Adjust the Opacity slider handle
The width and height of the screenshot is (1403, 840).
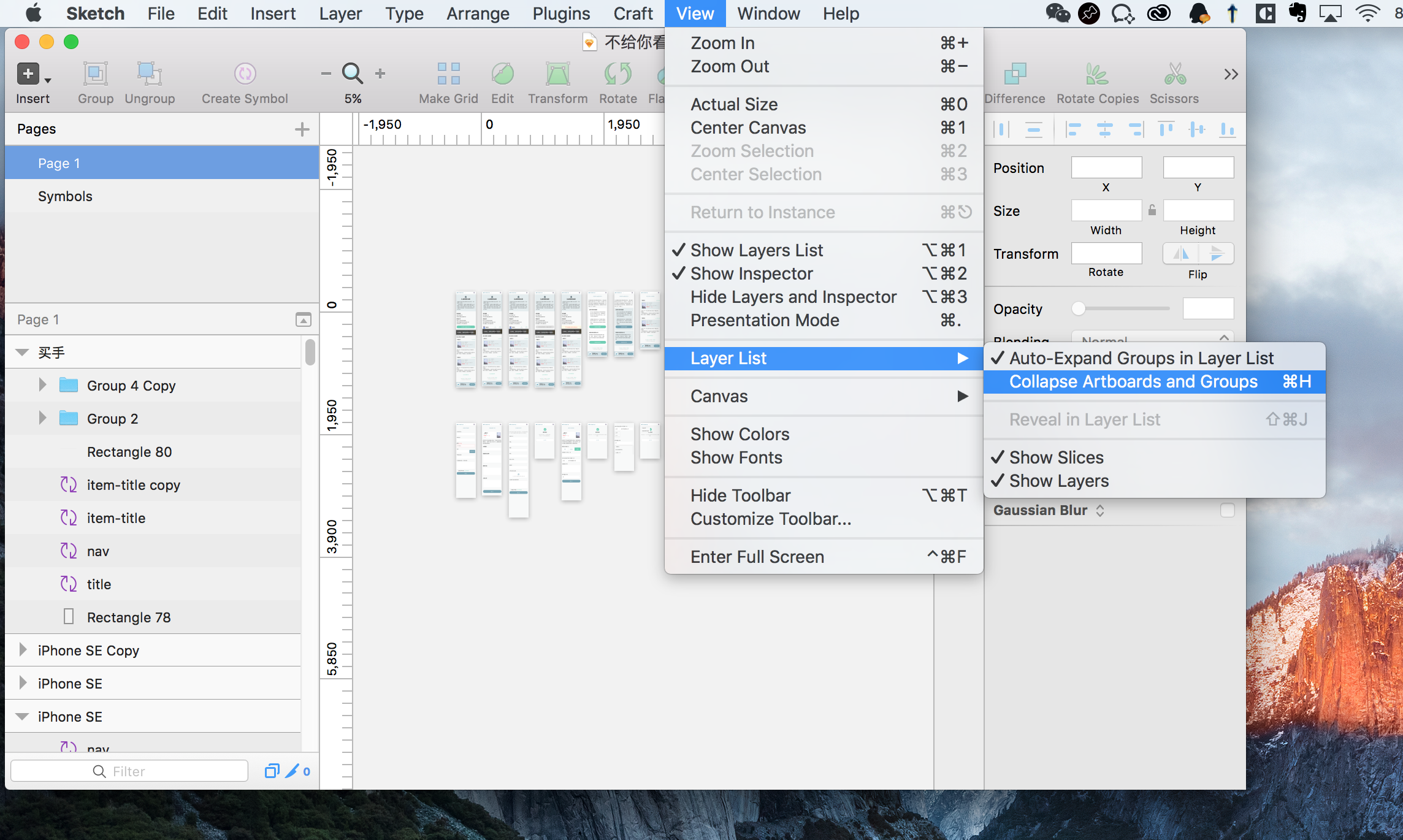pos(1079,308)
